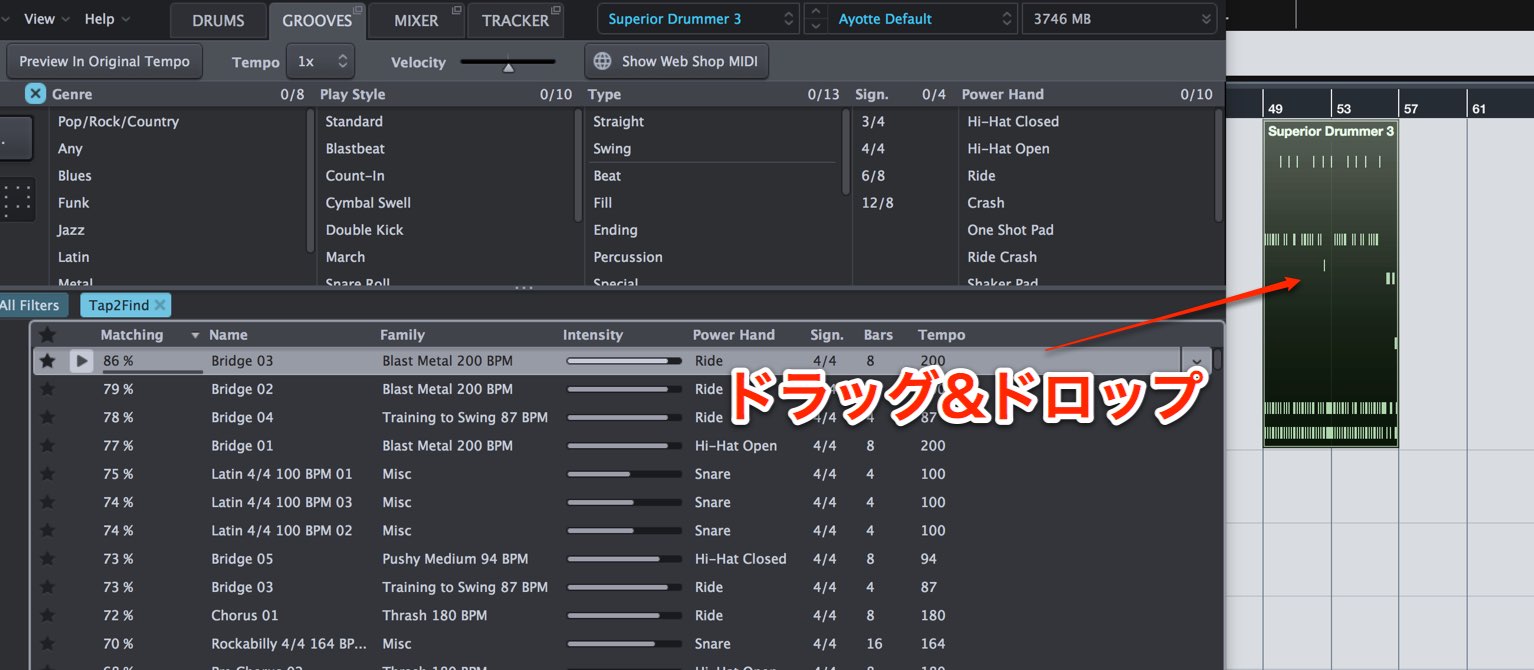Click the globe icon for Web Shop
Image resolution: width=1534 pixels, height=670 pixels.
[x=602, y=61]
